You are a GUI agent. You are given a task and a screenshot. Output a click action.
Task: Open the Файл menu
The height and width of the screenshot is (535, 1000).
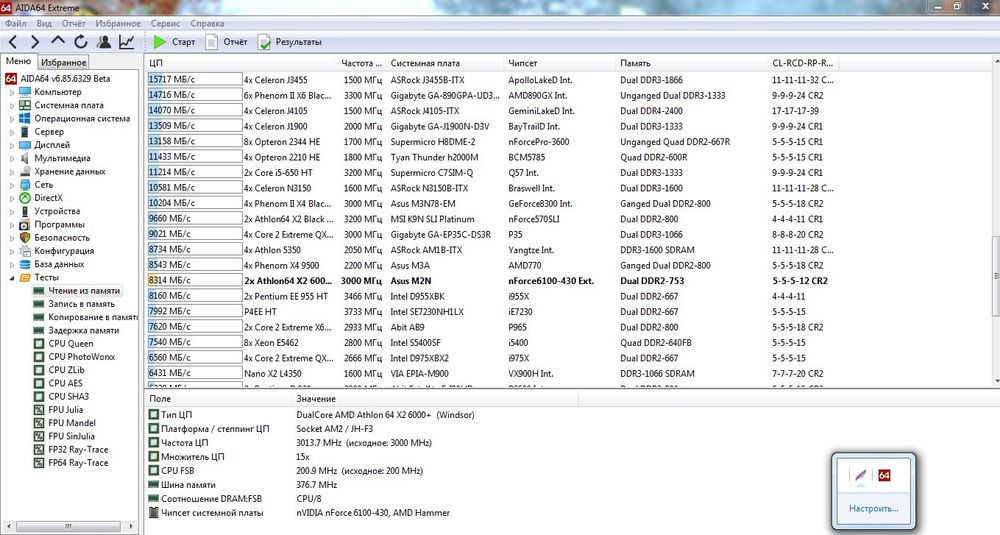pos(16,24)
